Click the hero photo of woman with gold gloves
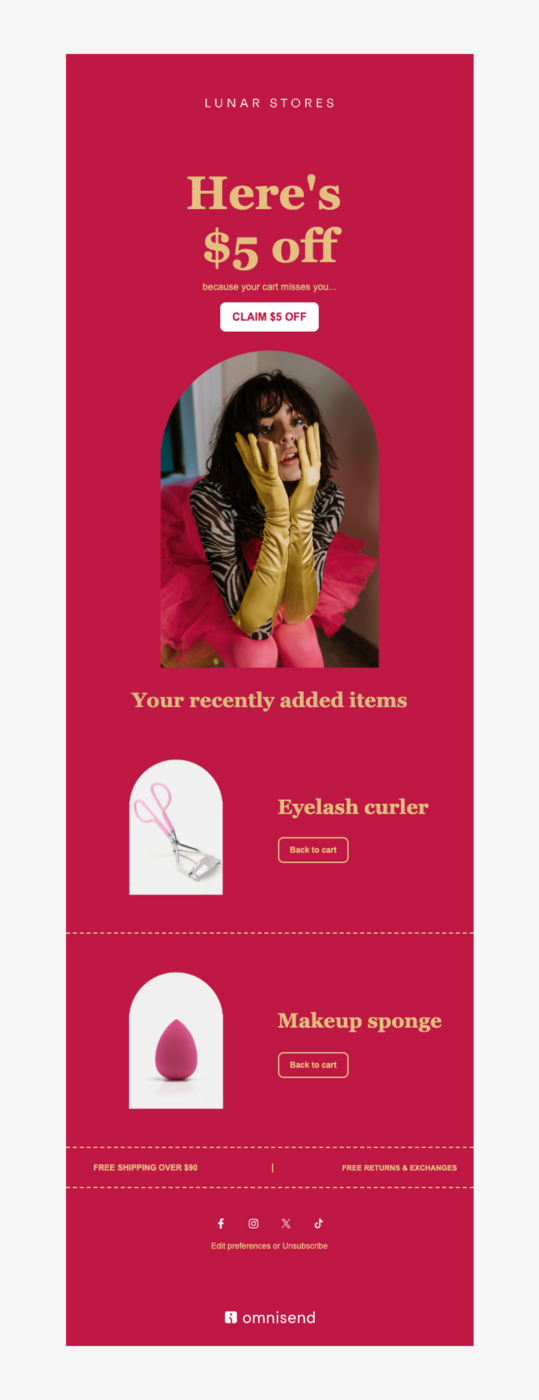The height and width of the screenshot is (1400, 539). point(269,509)
